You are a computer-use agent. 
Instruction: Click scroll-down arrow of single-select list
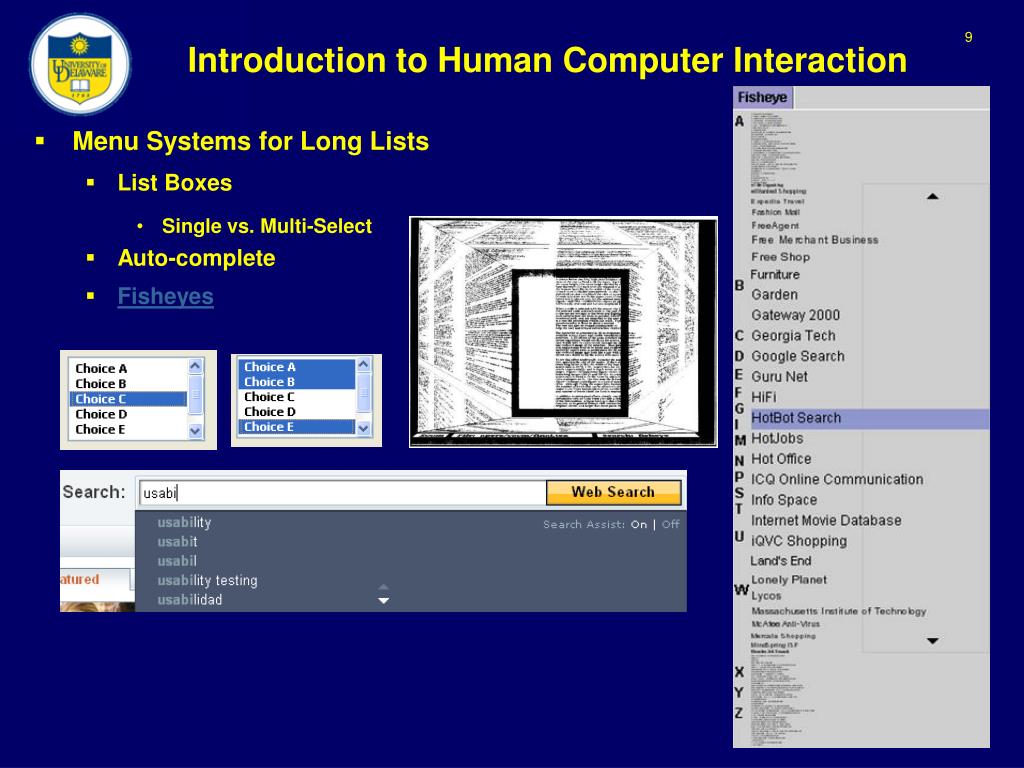point(195,430)
